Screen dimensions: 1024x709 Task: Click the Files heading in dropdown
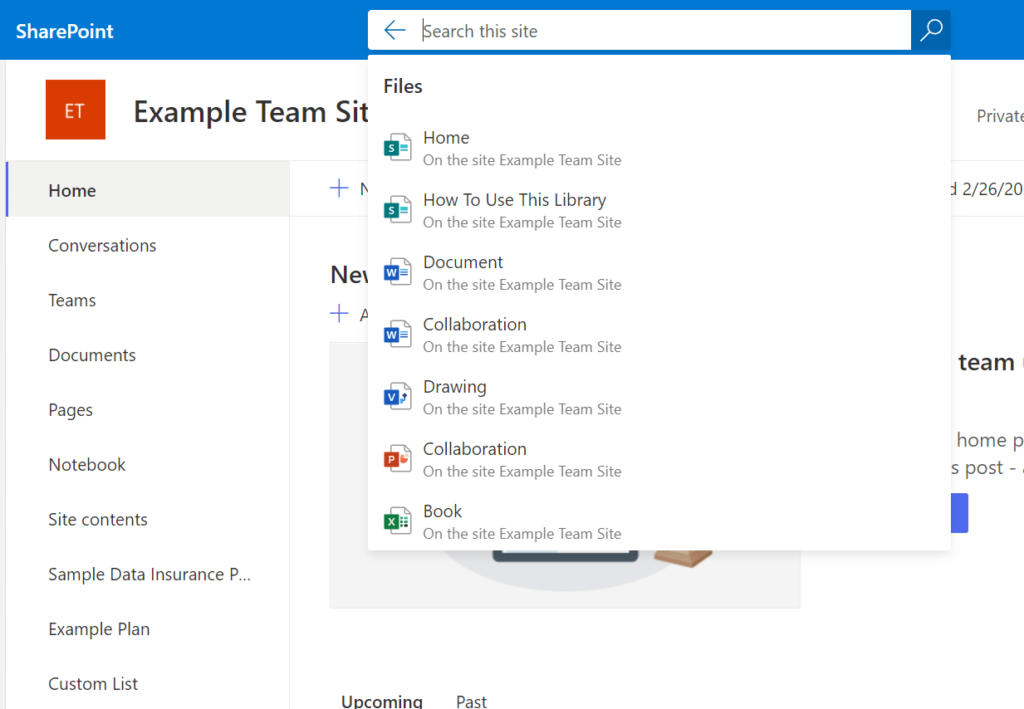pos(403,86)
